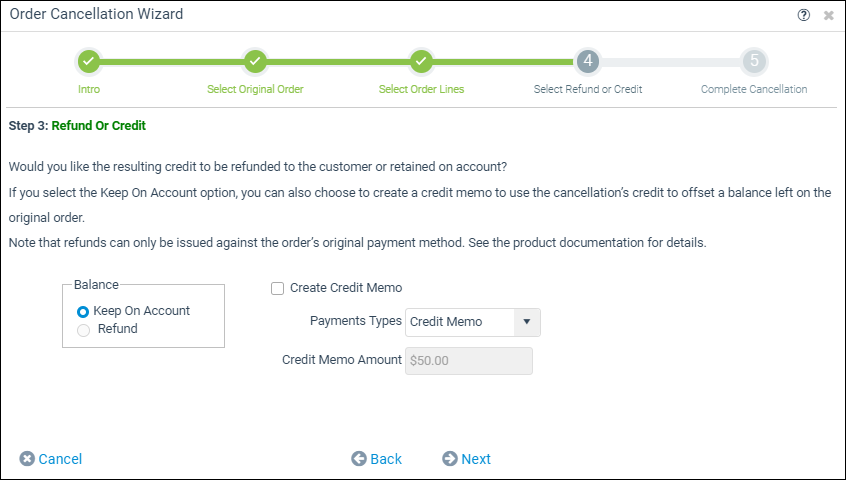This screenshot has width=846, height=480.
Task: Click the Back arrow circle icon
Action: (359, 458)
